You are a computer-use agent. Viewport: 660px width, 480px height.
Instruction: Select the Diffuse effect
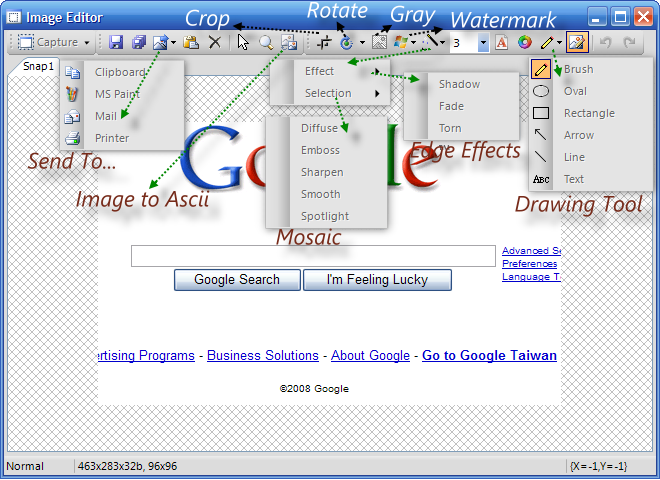pyautogui.click(x=326, y=128)
